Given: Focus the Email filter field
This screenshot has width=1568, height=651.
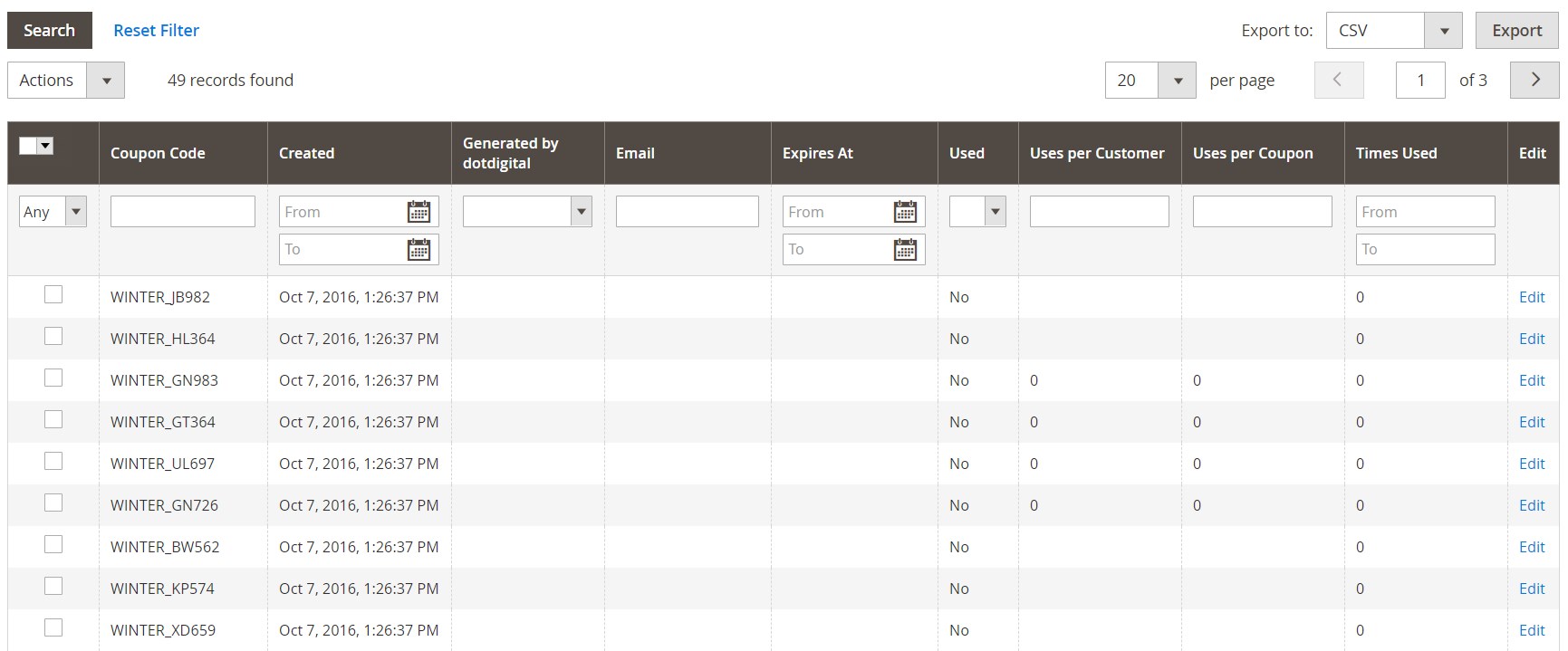Looking at the screenshot, I should pyautogui.click(x=688, y=212).
